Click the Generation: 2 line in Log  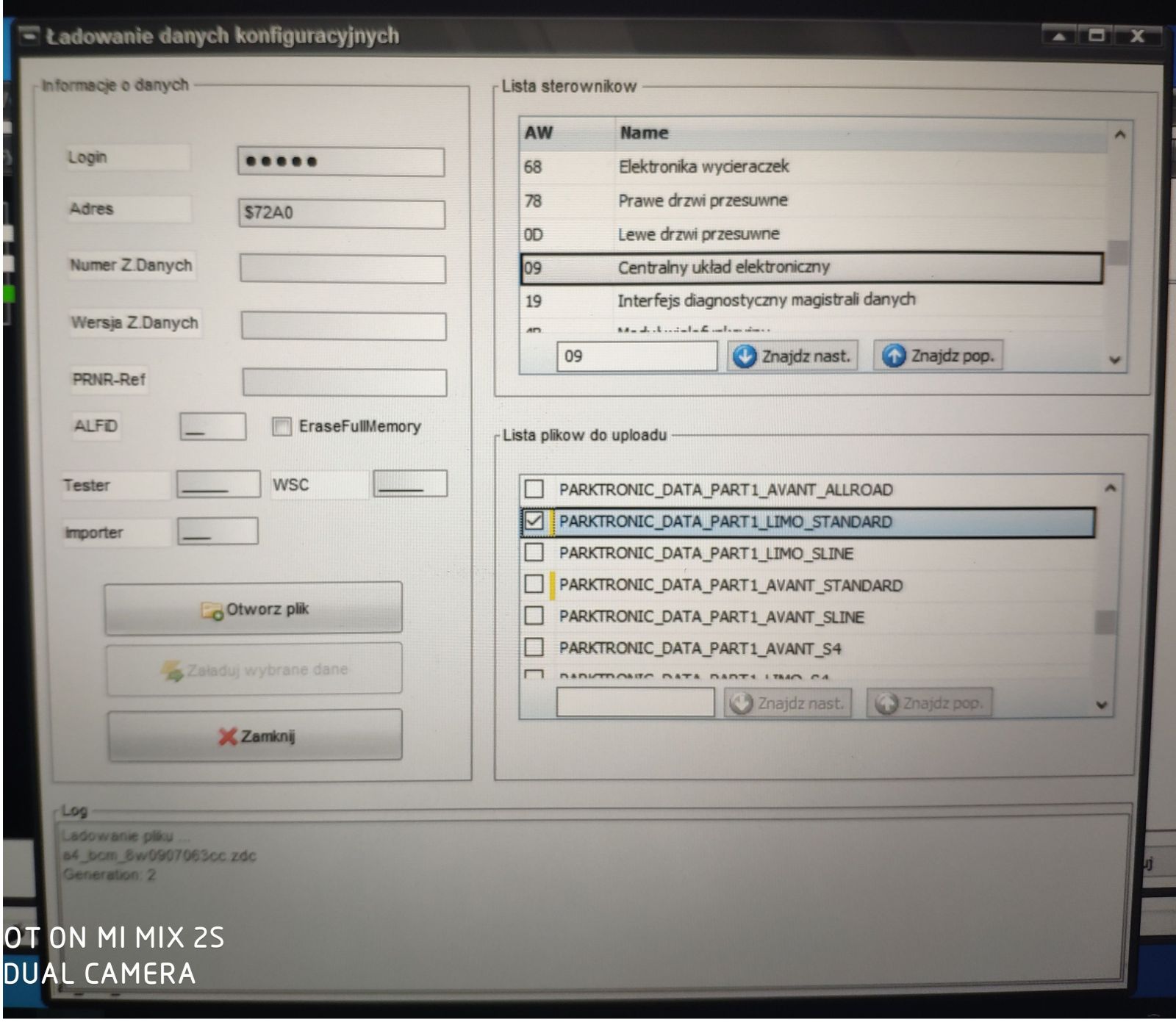(x=109, y=875)
